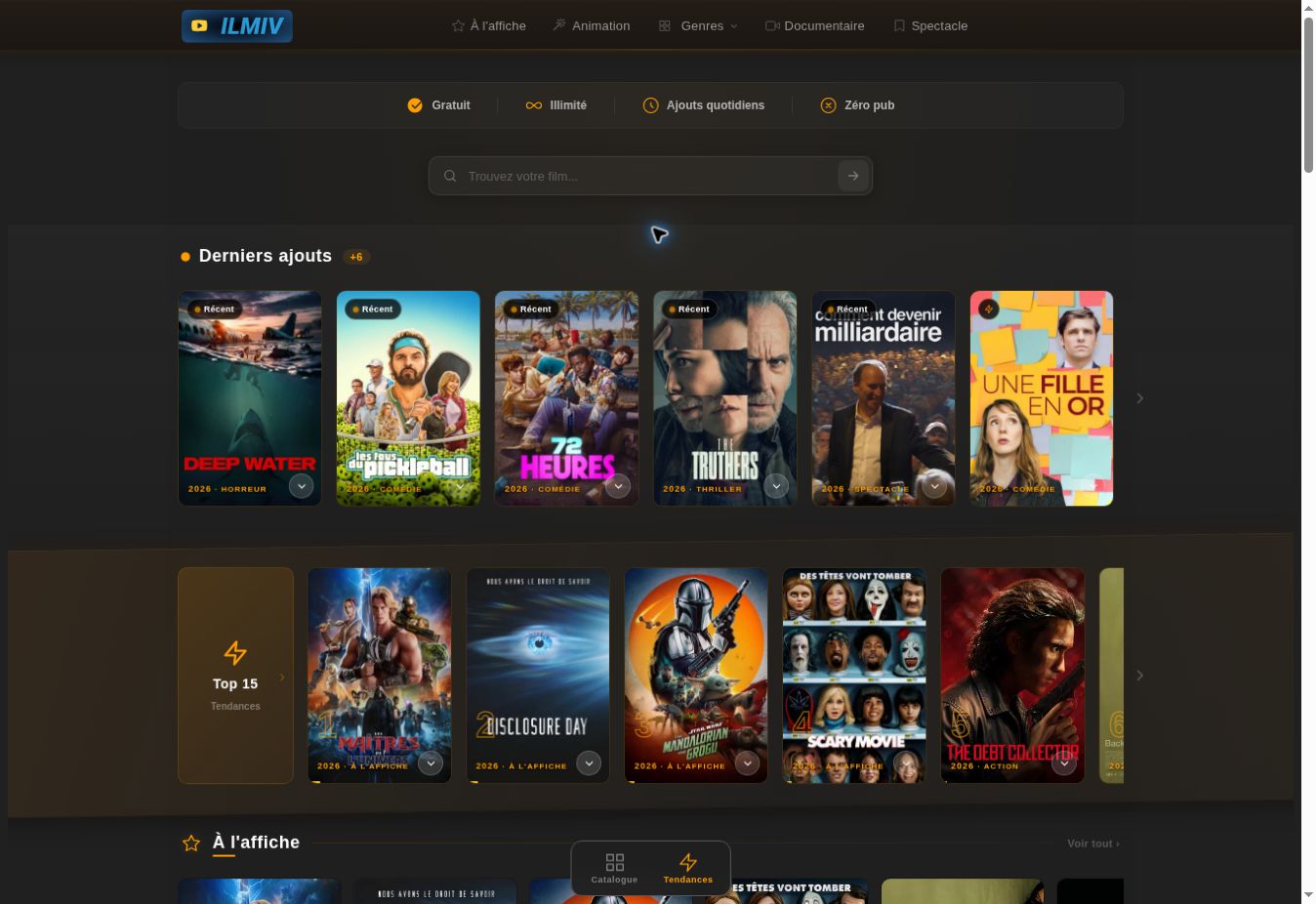Click the Zéro pub icon
Screen dimensions: 1316x904
[828, 105]
